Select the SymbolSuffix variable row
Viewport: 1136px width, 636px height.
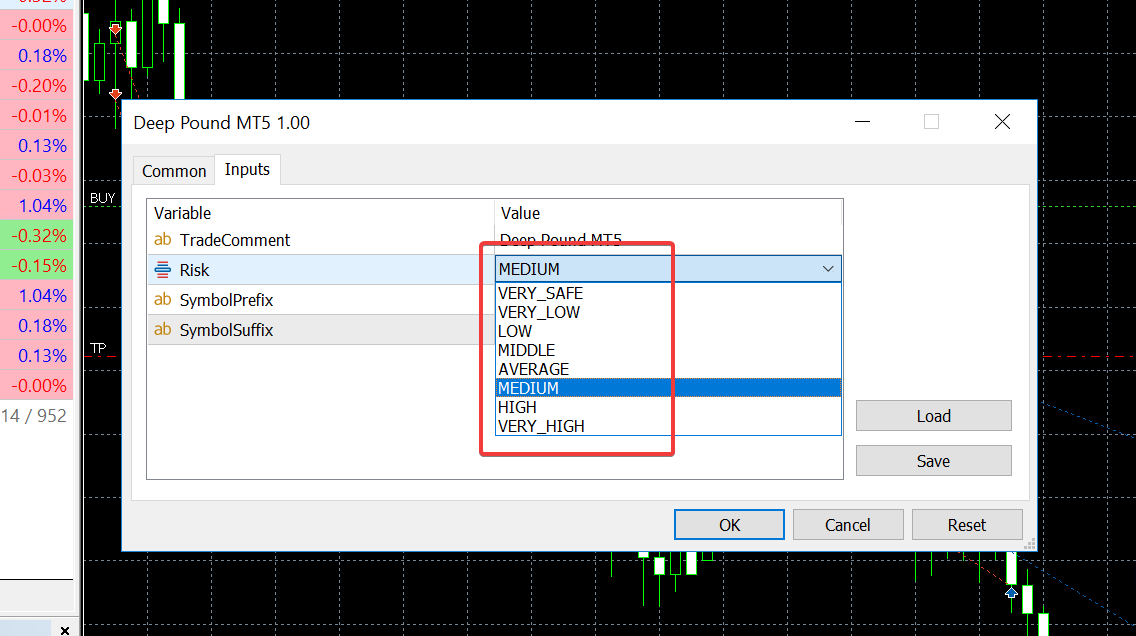coord(321,330)
